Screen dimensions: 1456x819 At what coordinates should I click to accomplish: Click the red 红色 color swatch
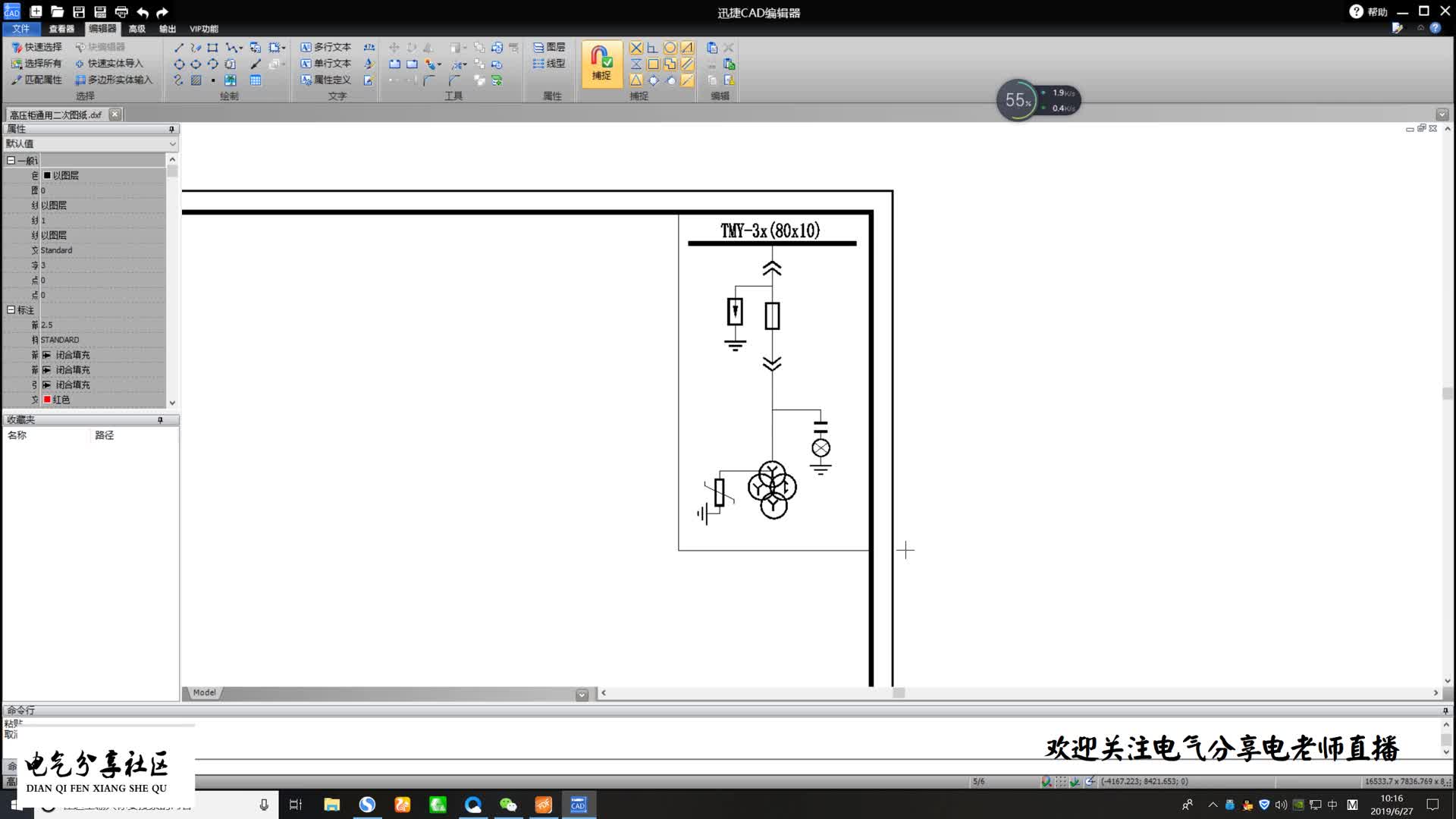47,400
